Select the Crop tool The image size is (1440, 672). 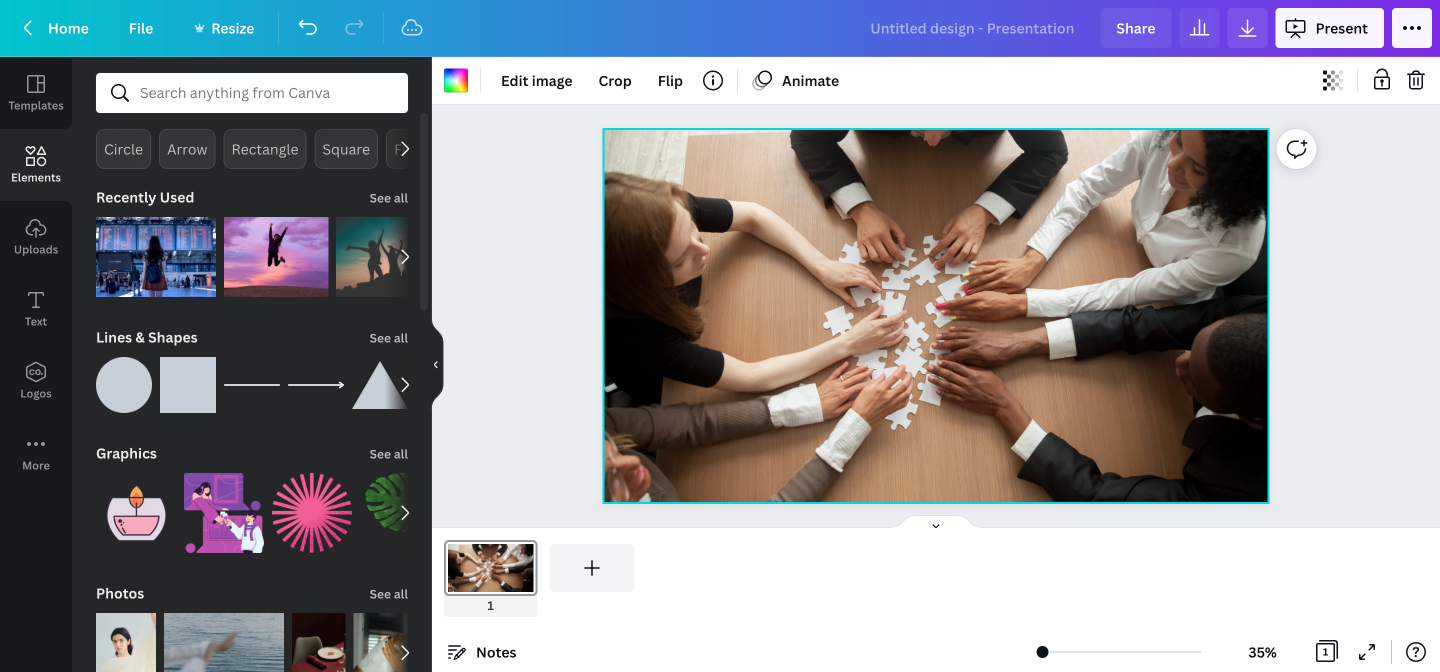click(615, 81)
